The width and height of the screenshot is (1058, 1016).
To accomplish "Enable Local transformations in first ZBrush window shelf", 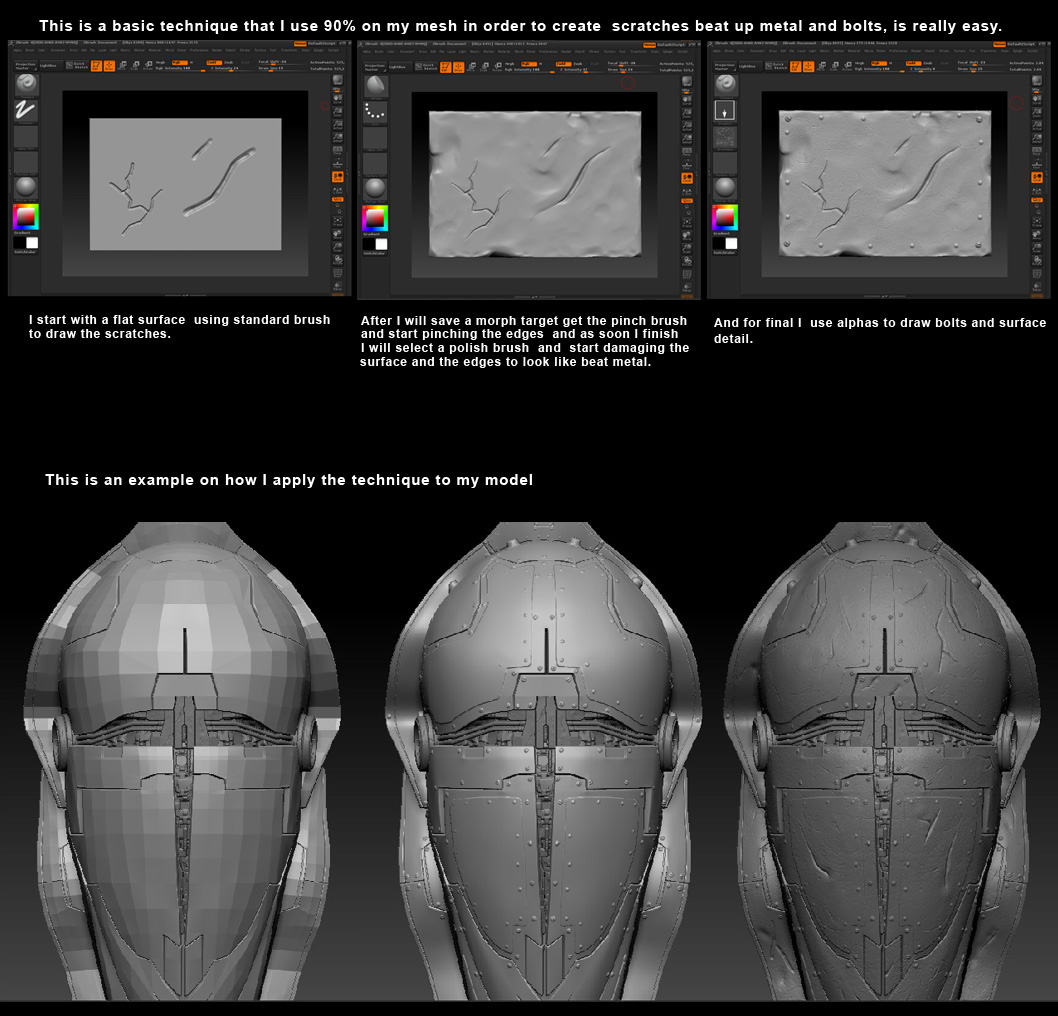I will coord(337,177).
